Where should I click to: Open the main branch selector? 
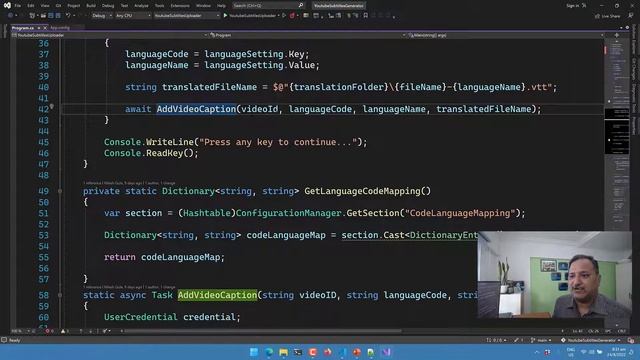click(541, 340)
